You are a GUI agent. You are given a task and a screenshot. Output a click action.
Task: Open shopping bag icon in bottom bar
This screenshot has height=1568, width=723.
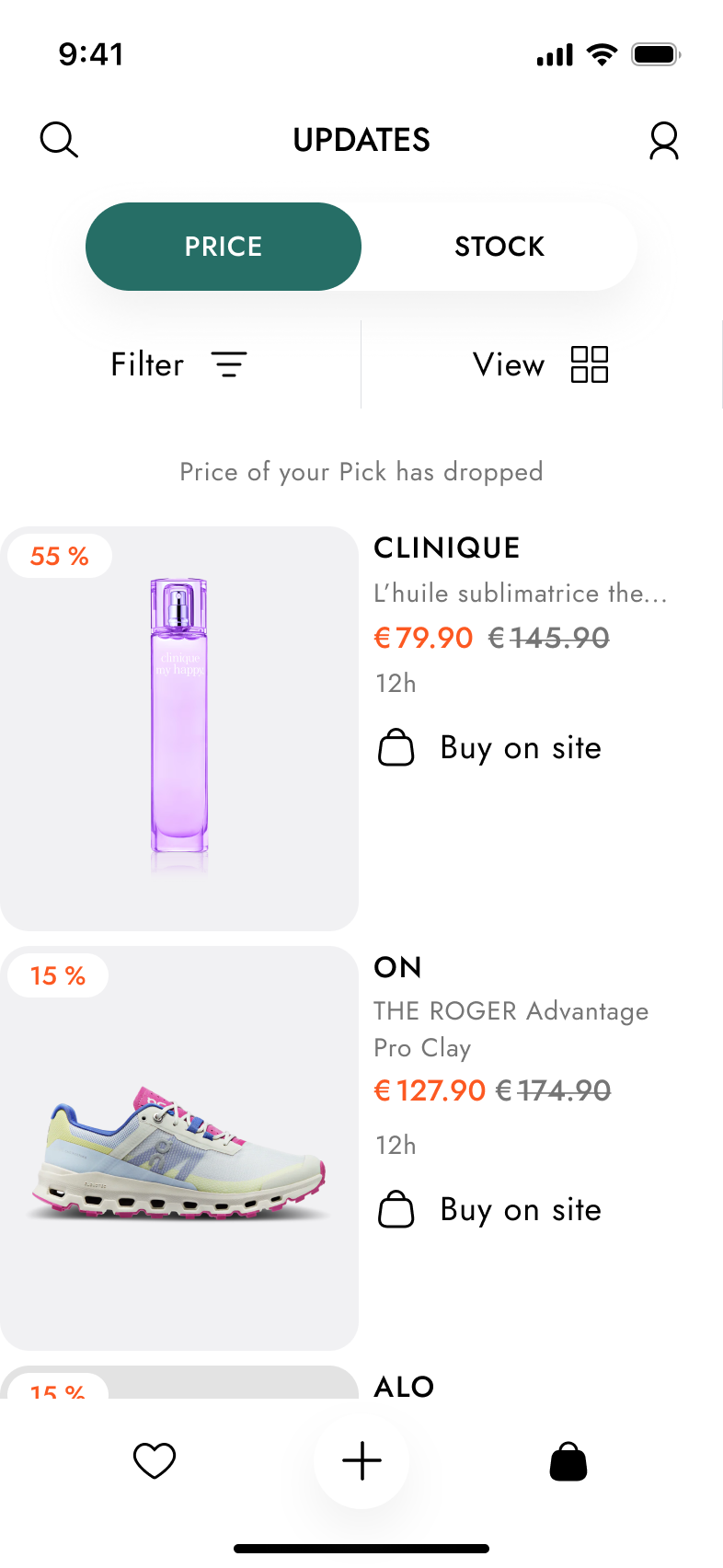pos(568,1461)
